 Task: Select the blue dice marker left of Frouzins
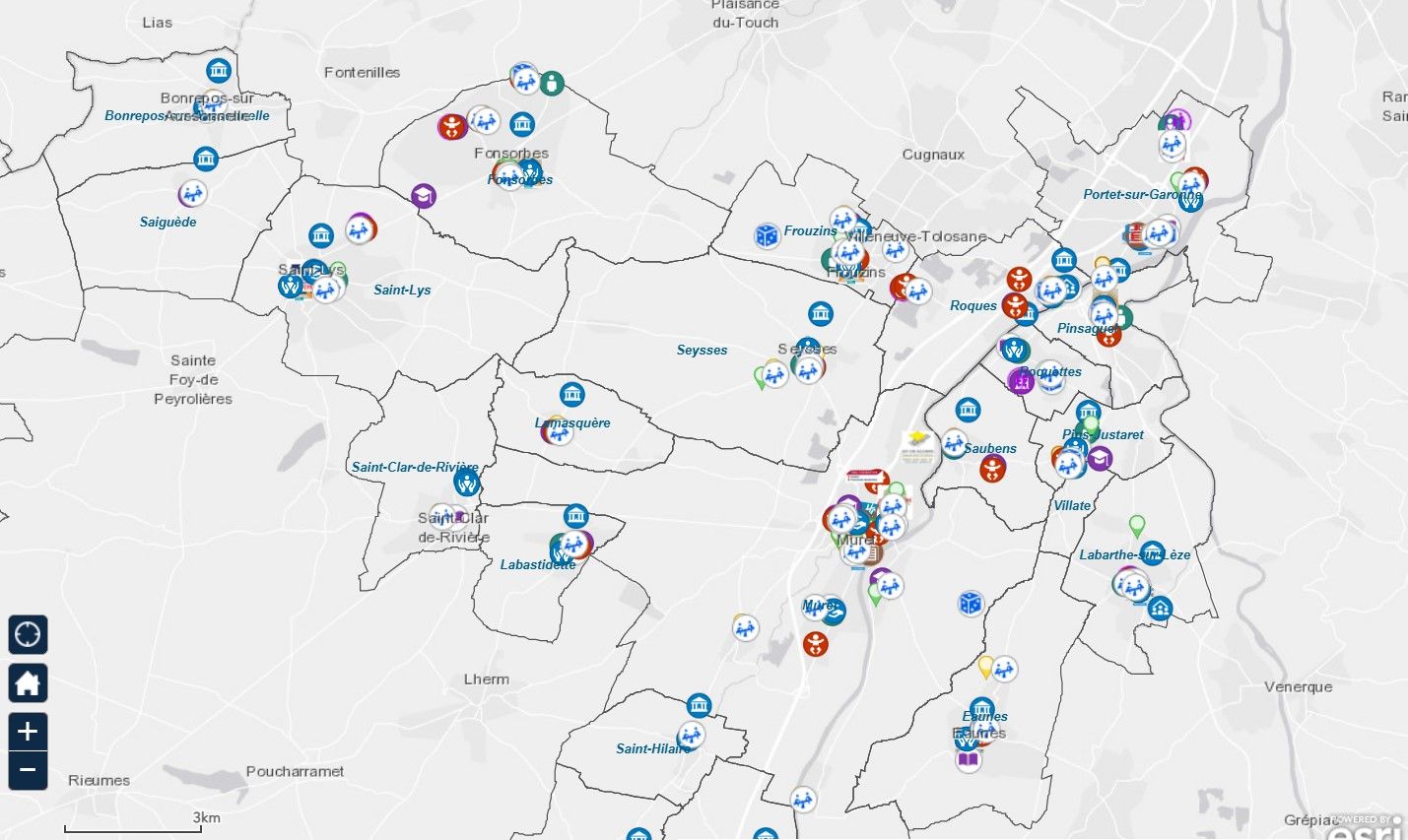click(767, 235)
